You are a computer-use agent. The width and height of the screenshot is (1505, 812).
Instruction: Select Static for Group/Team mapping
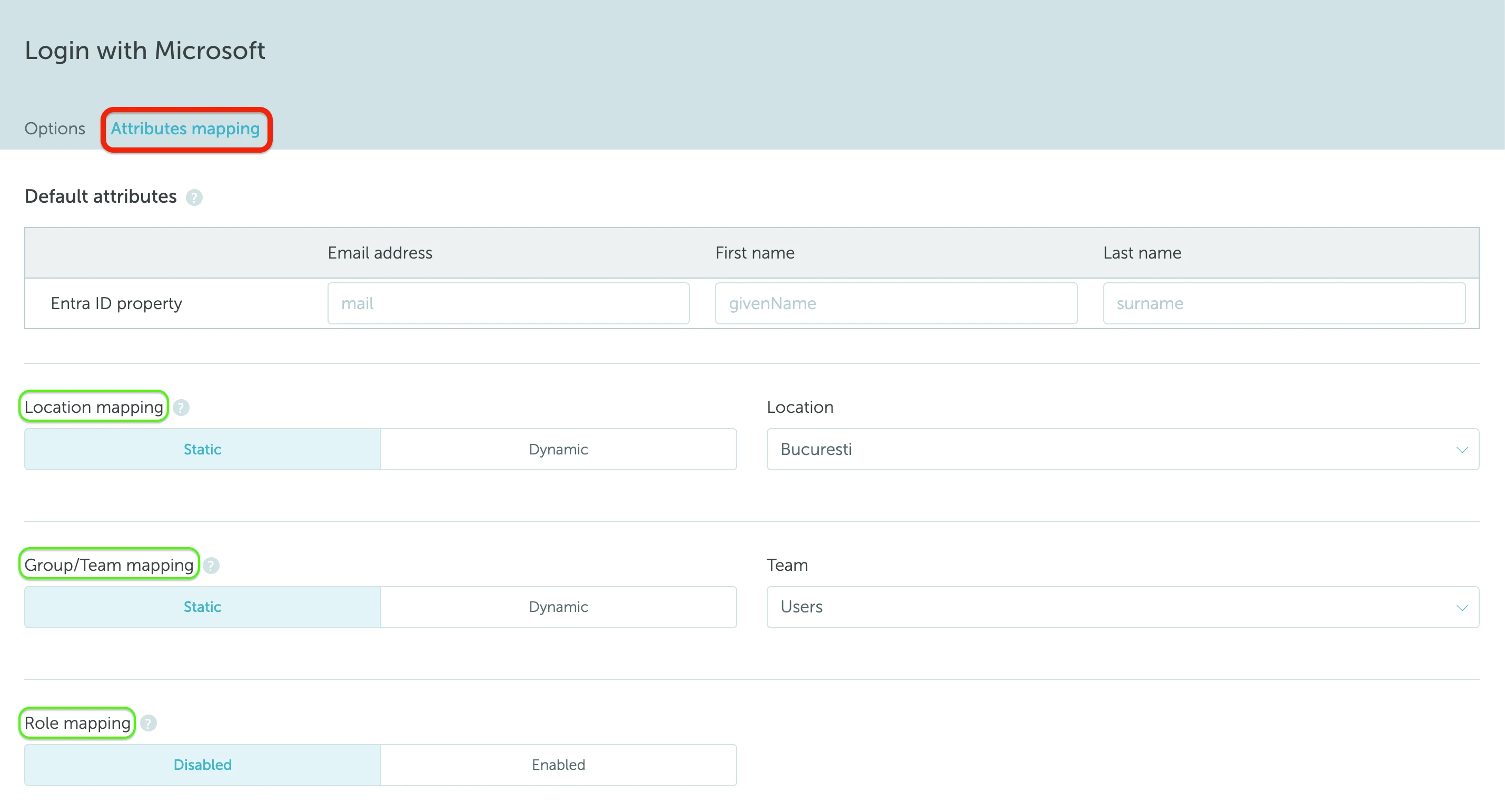[203, 607]
